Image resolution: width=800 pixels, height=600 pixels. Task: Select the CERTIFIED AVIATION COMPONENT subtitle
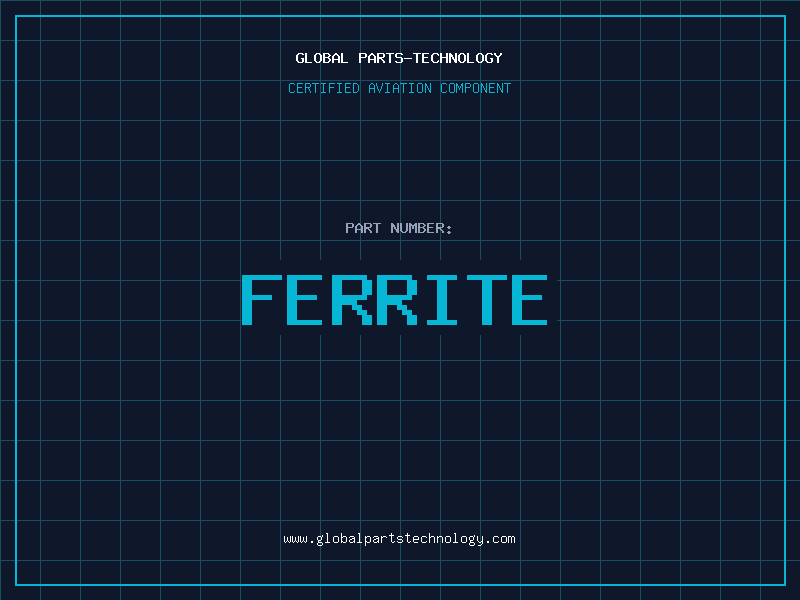[399, 88]
